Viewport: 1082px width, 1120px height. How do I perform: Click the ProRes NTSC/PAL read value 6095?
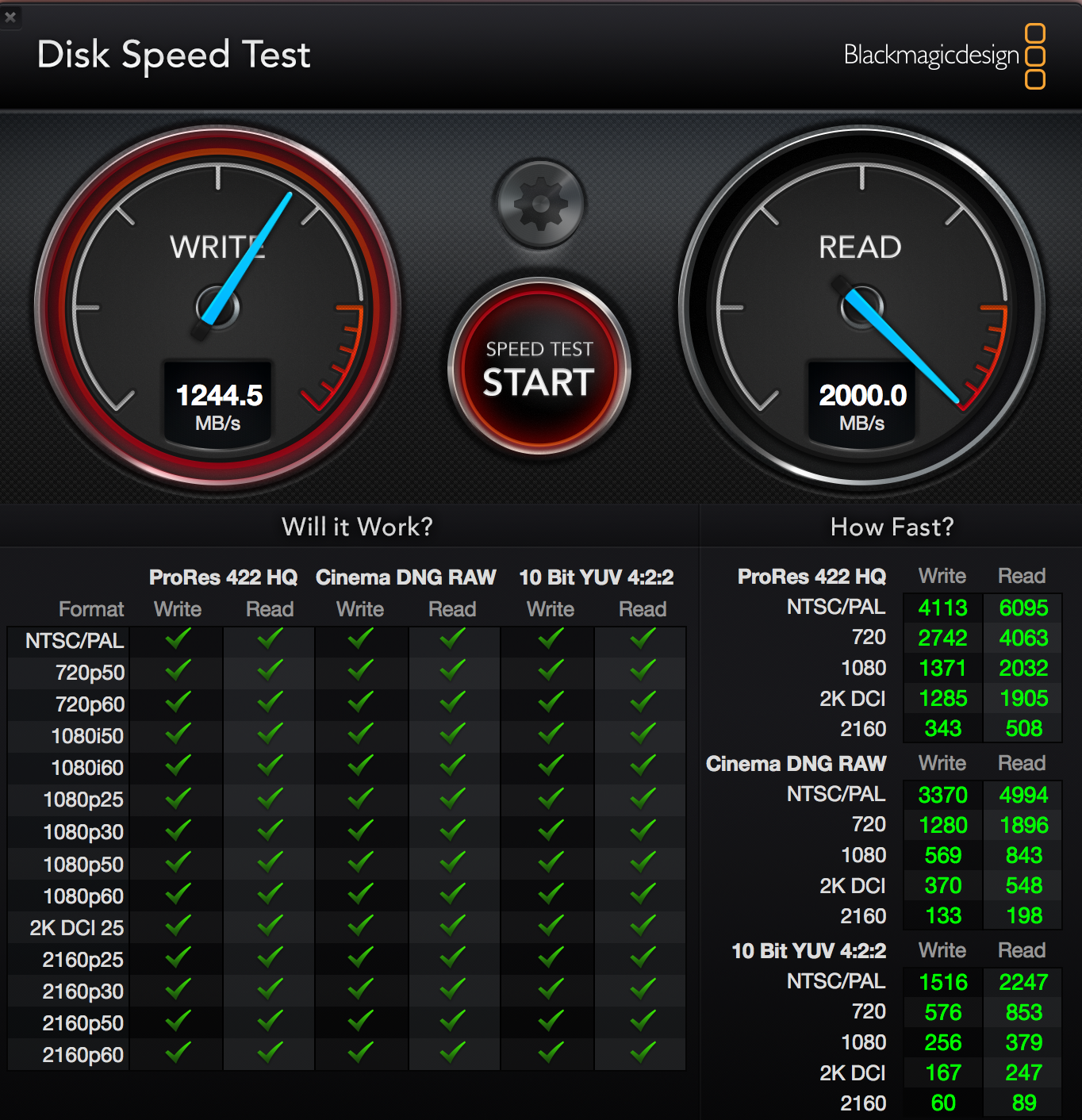click(1024, 608)
